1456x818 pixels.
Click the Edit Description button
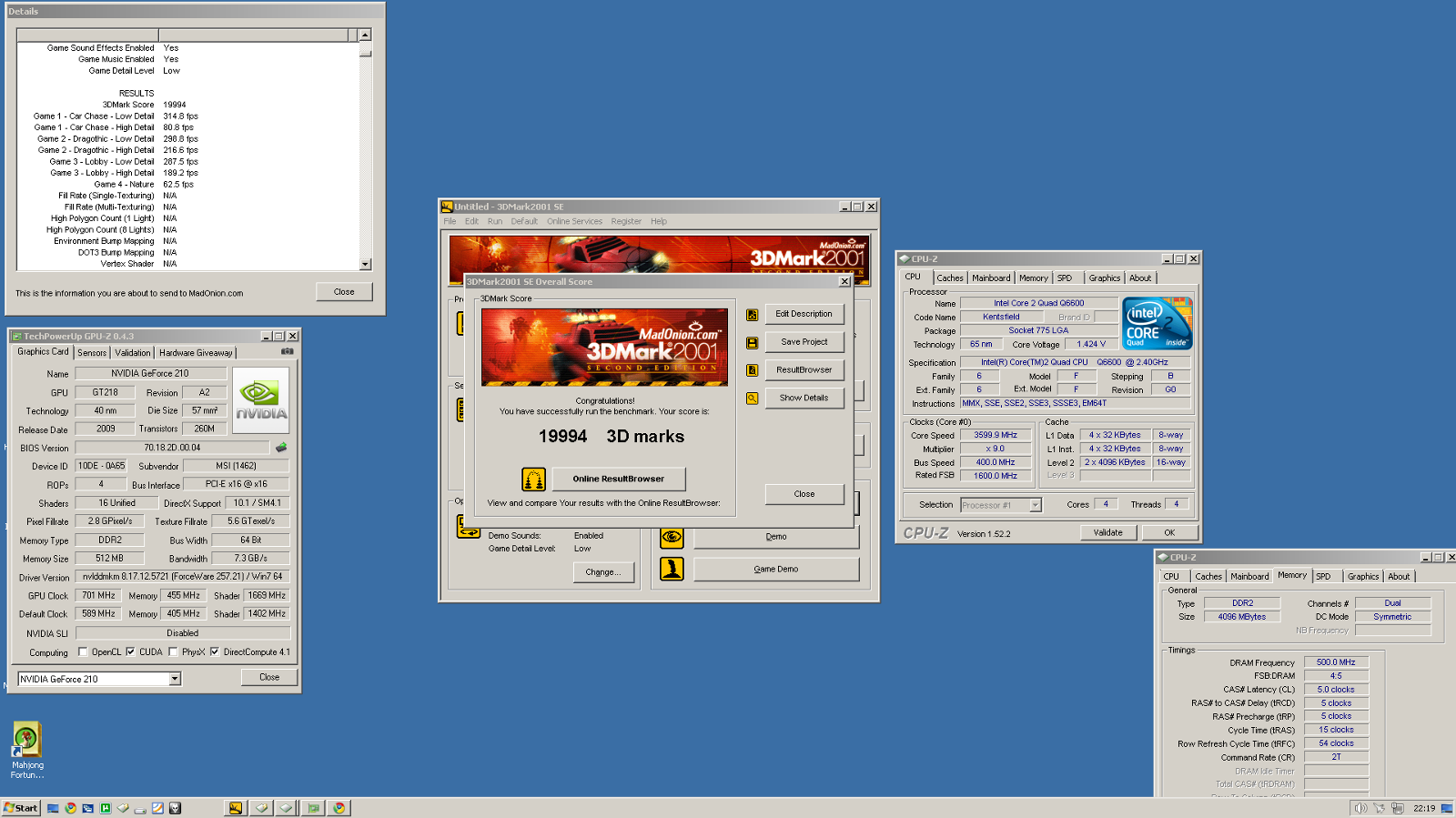[x=804, y=314]
